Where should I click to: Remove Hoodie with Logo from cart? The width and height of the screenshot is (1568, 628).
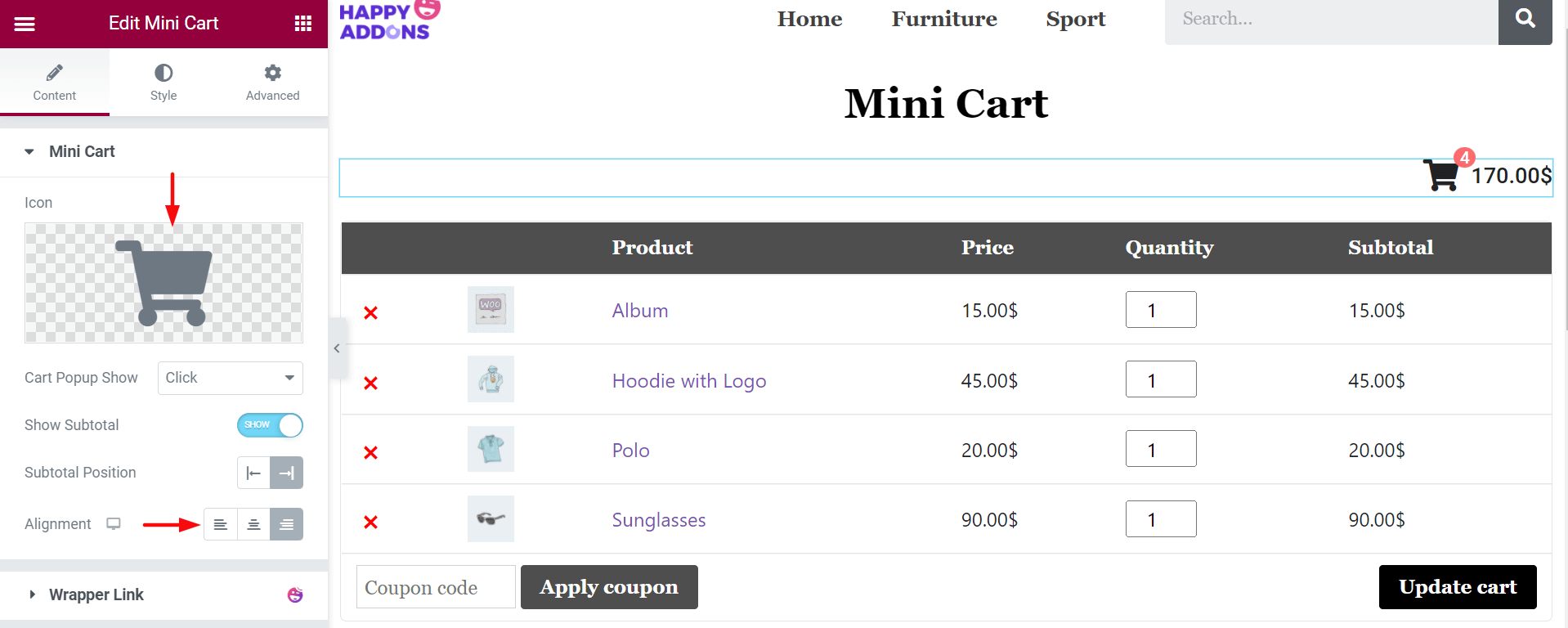[x=370, y=383]
